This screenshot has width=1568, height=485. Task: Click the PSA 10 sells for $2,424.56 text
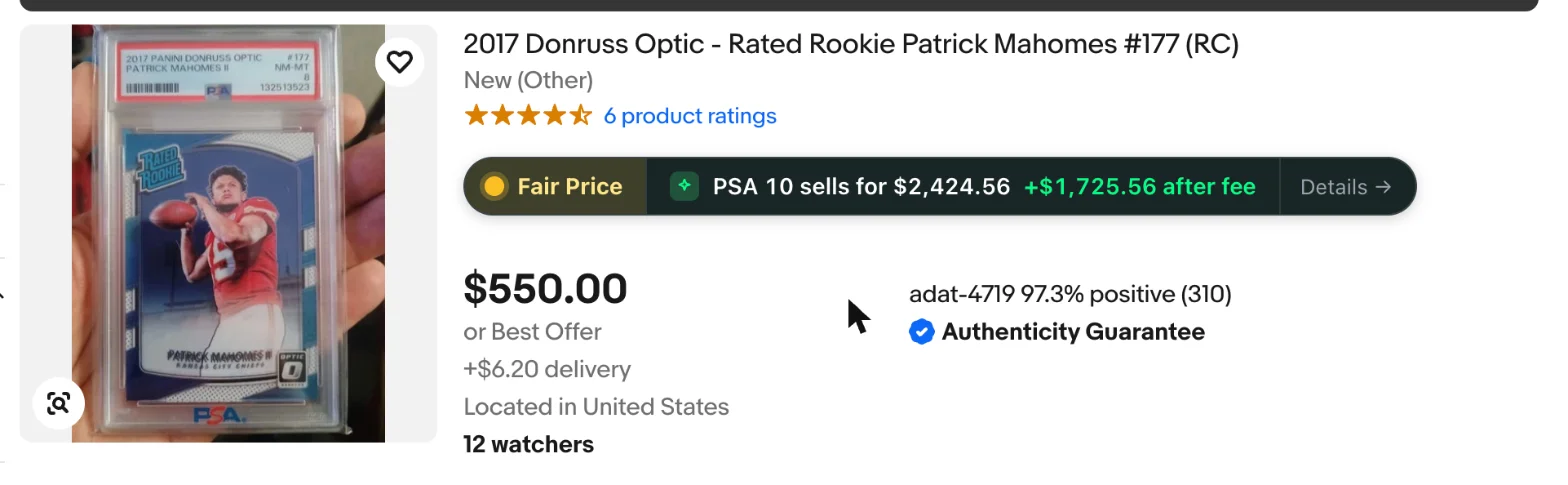(x=861, y=187)
